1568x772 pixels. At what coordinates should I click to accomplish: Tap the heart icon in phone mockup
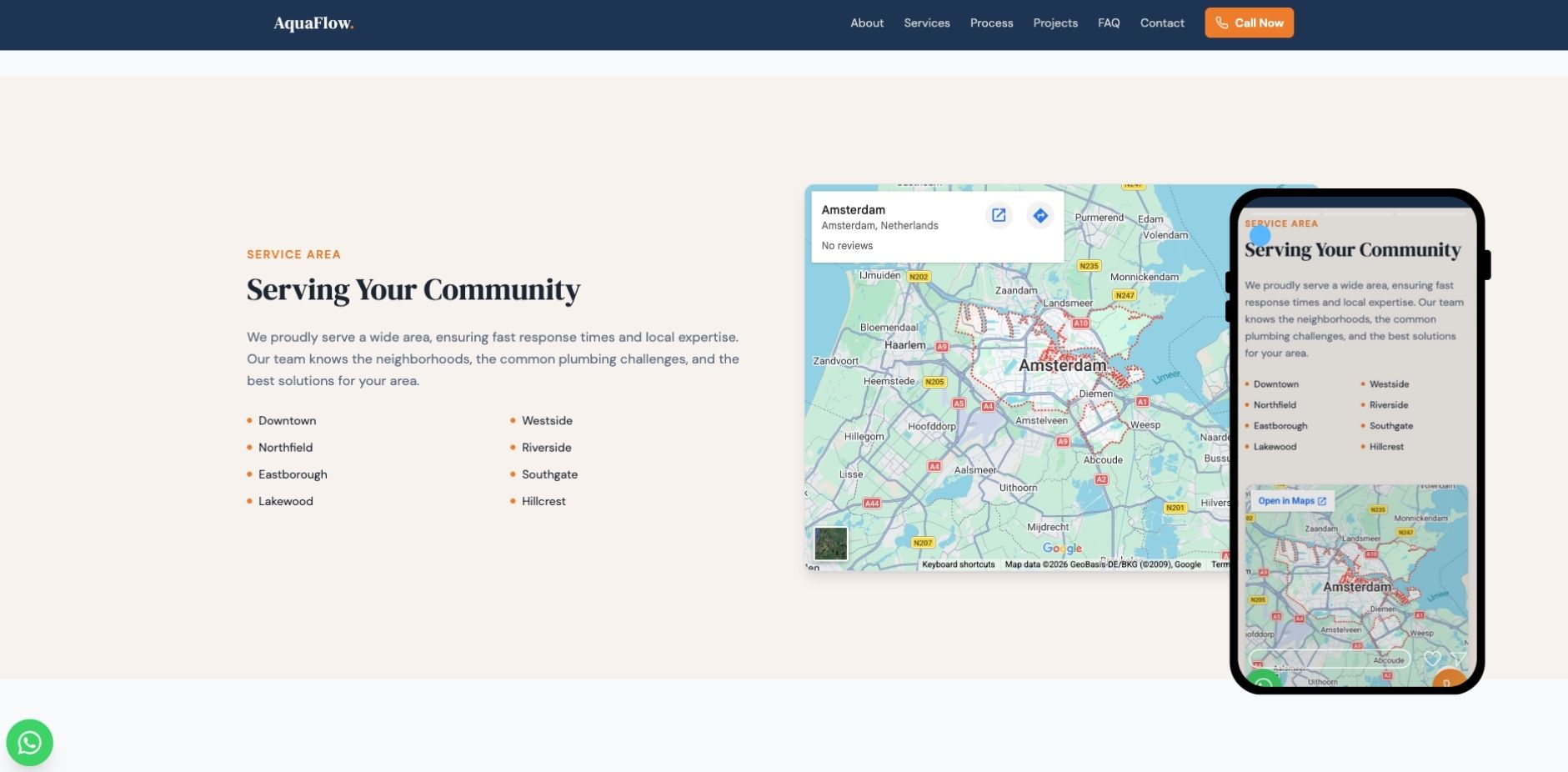1432,659
